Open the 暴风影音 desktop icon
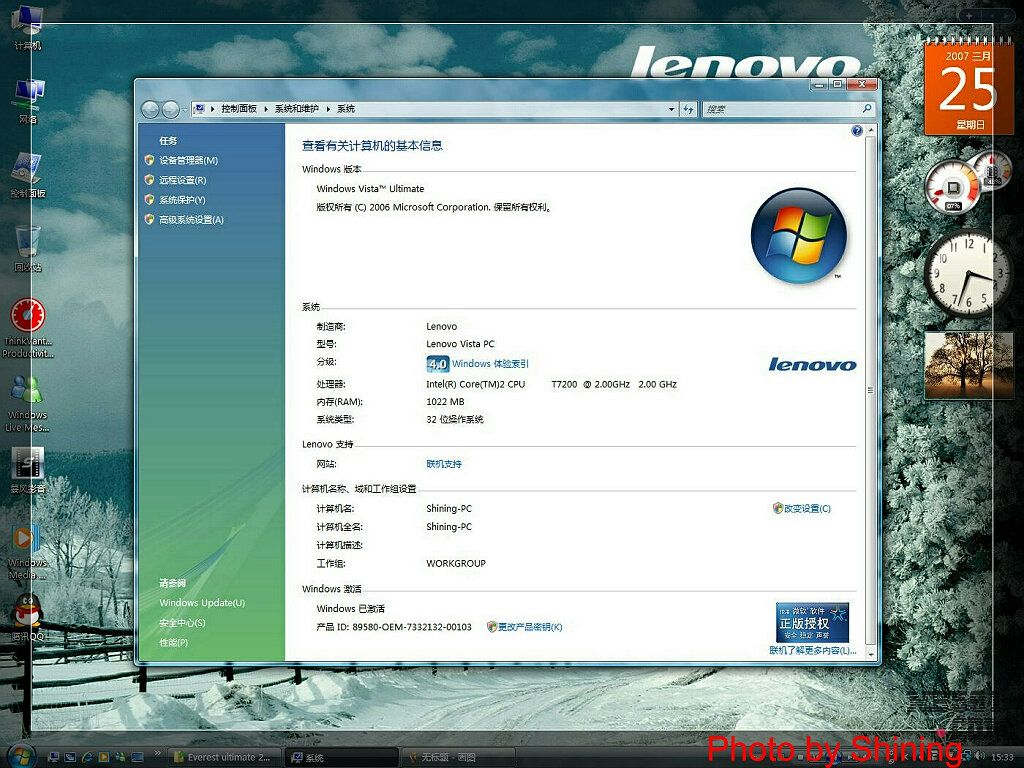Viewport: 1024px width, 768px height. pyautogui.click(x=27, y=470)
